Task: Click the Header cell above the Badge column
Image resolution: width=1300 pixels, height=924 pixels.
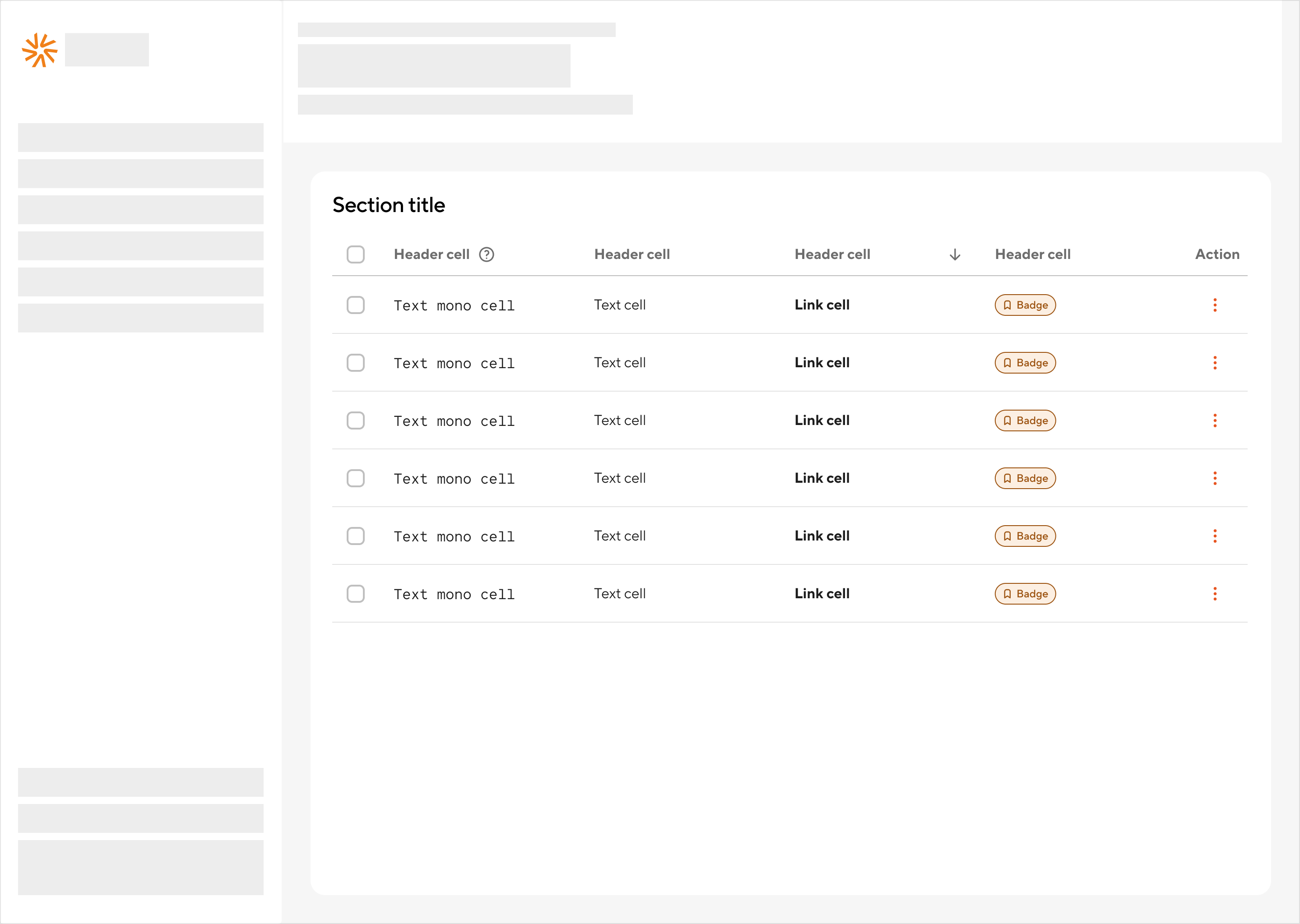Action: (x=1032, y=254)
